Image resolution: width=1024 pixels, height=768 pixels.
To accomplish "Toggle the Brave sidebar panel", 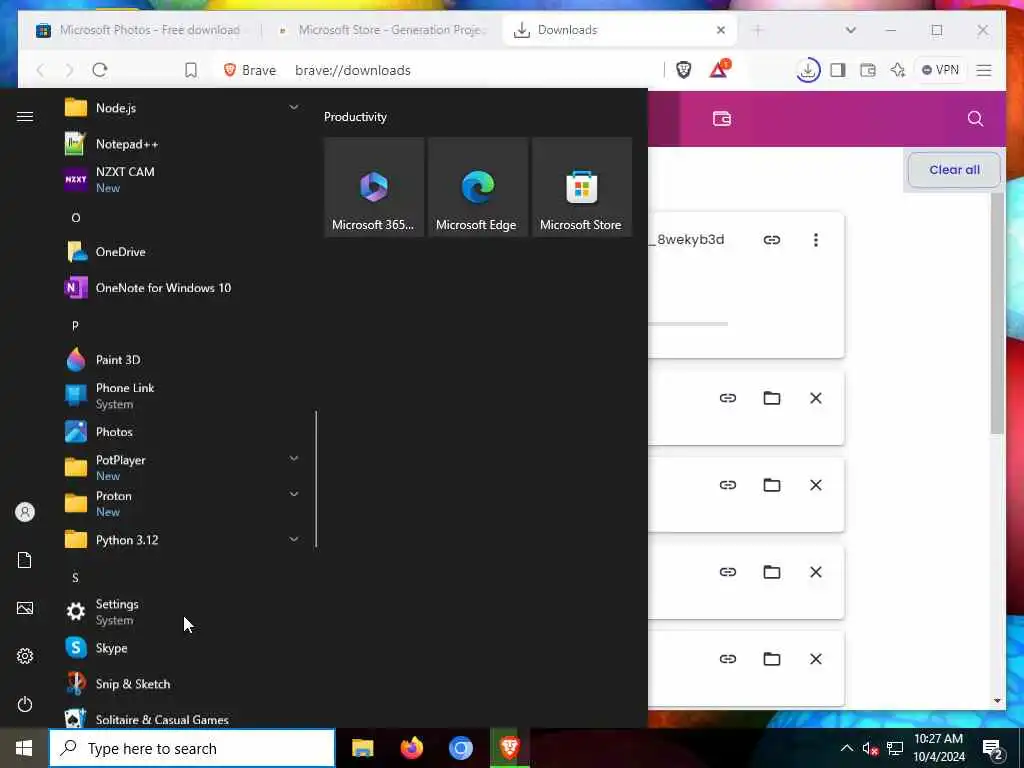I will point(838,70).
